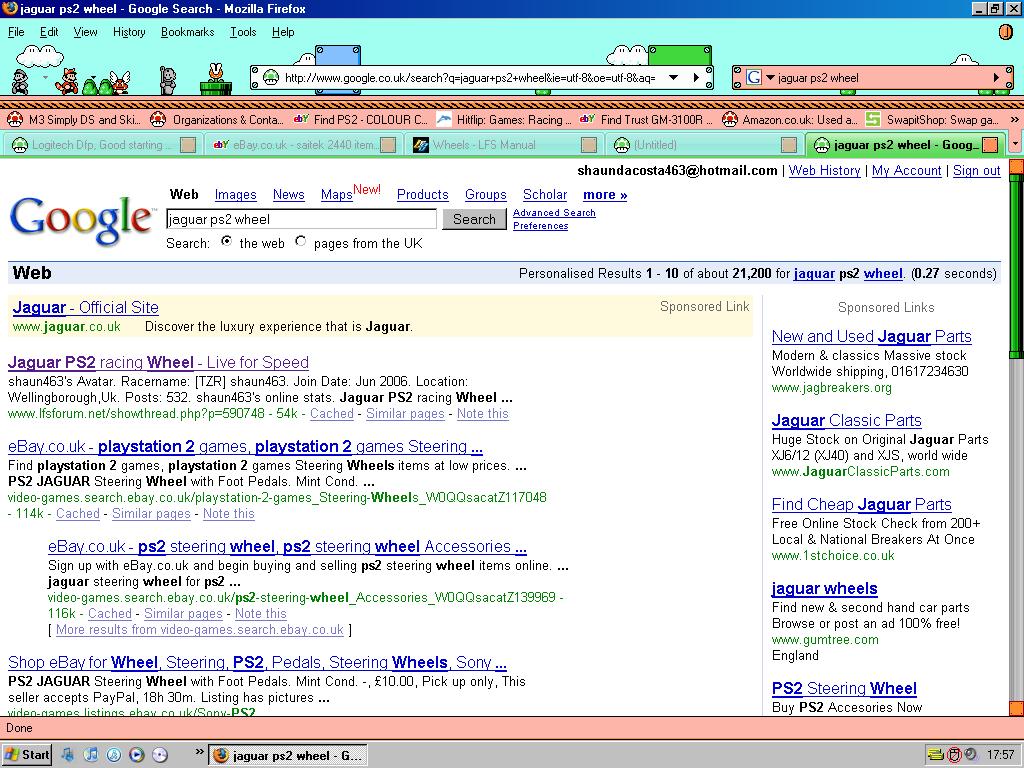The width and height of the screenshot is (1024, 768).
Task: Close the Logitech Dfp tab
Action: click(x=188, y=145)
